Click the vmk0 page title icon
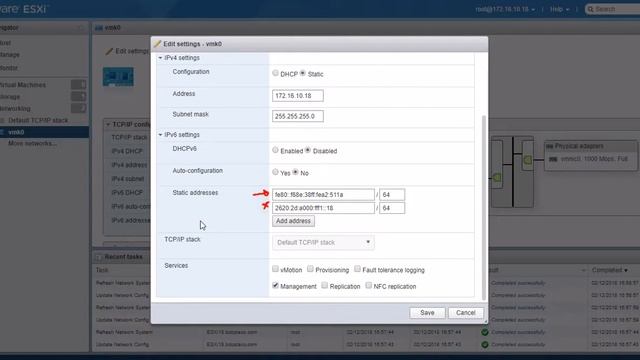The height and width of the screenshot is (360, 640). [98, 28]
